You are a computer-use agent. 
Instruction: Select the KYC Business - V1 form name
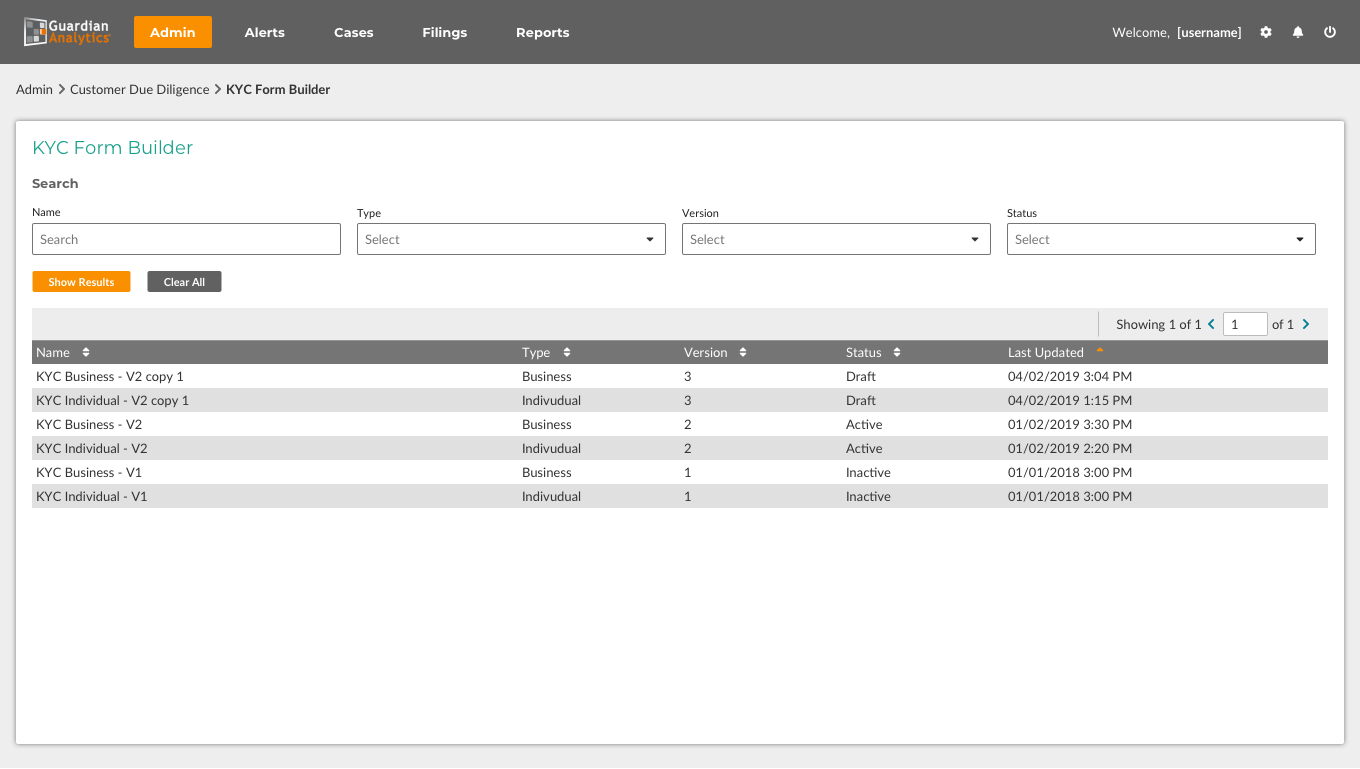point(89,472)
